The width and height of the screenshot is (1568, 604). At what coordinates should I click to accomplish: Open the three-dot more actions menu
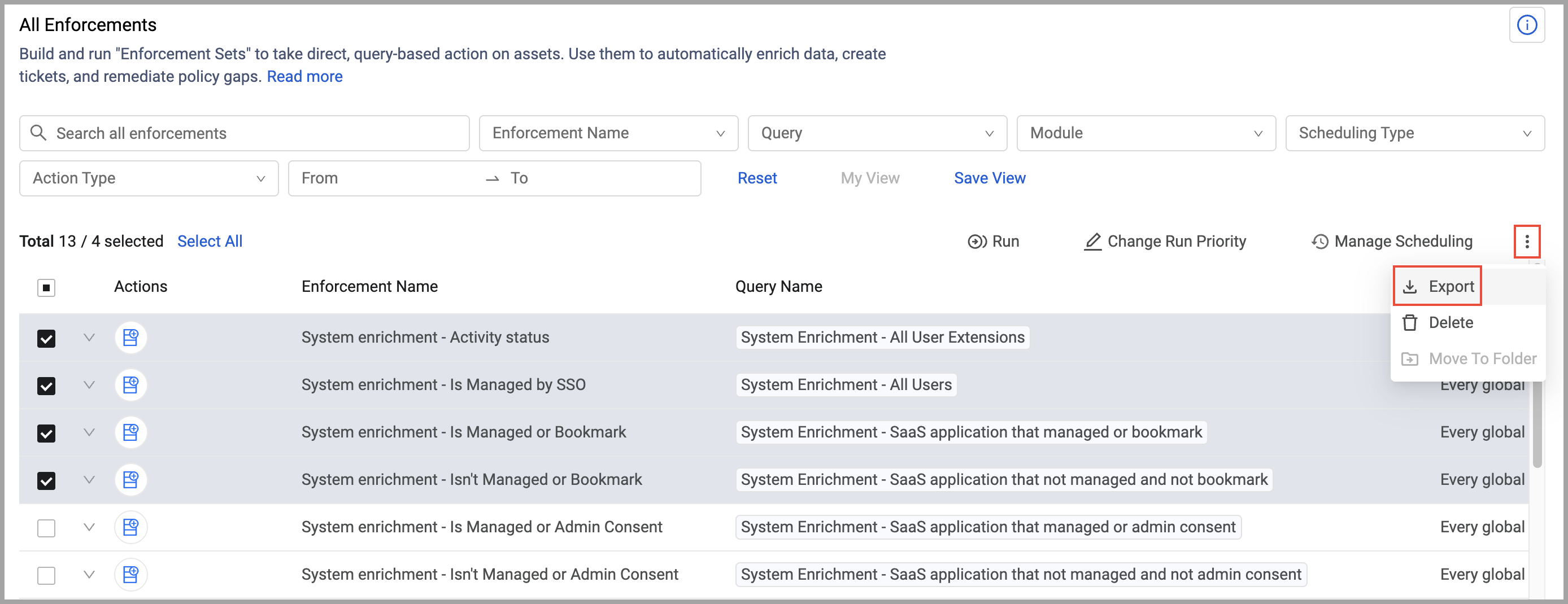1526,242
